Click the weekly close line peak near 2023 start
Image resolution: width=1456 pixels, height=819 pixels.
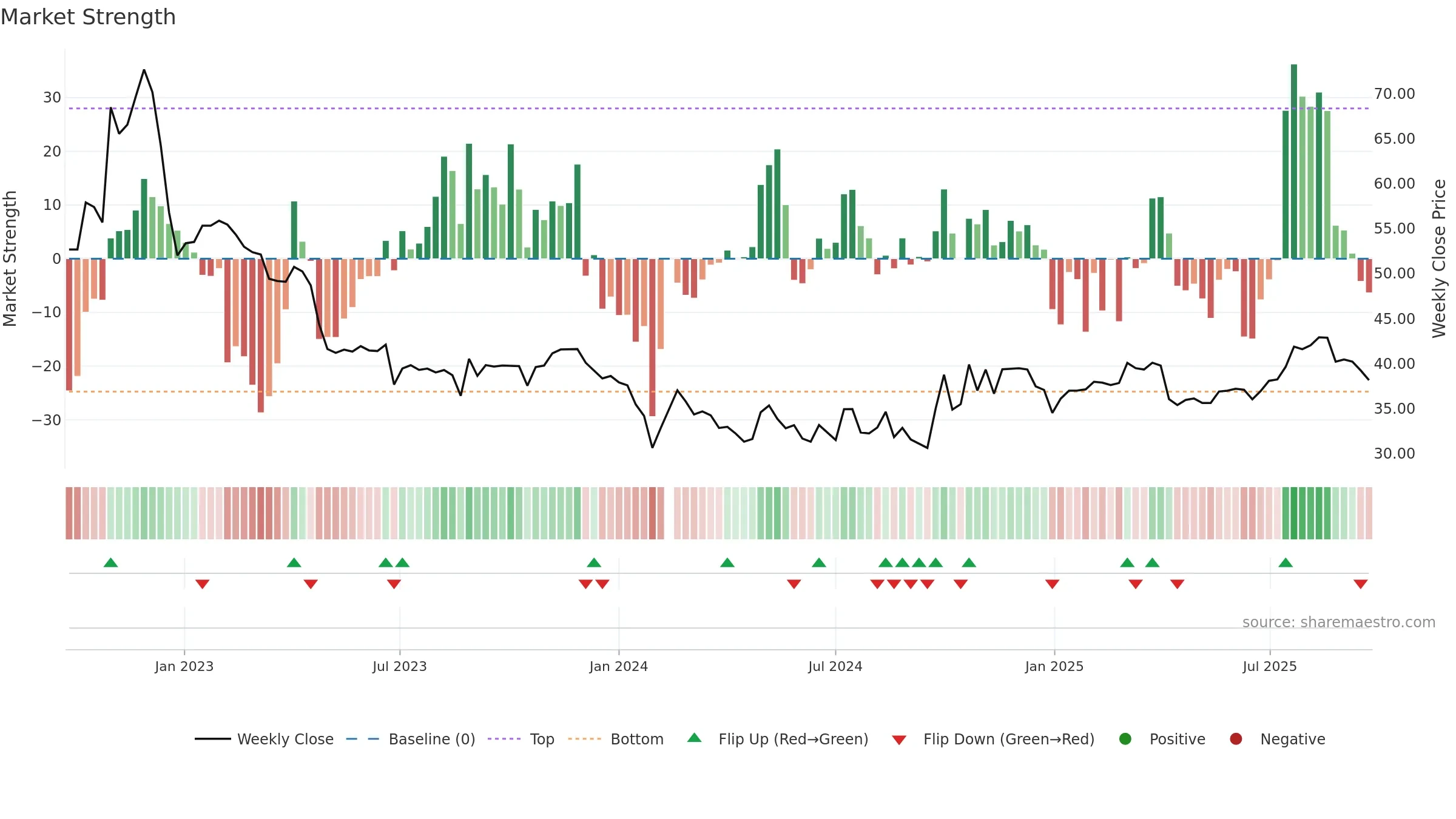tap(144, 70)
